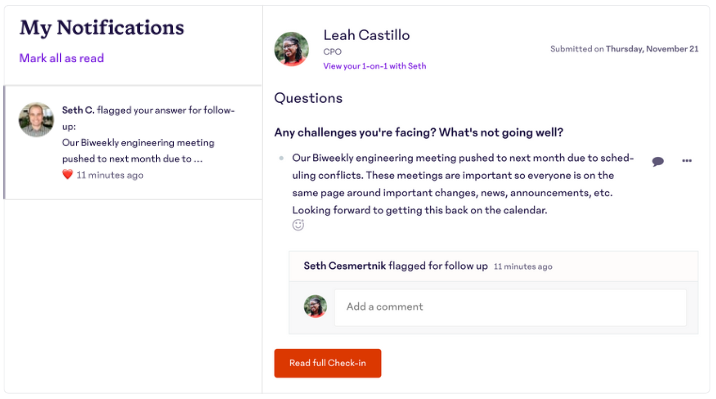Click the 11 minutes ago timestamp under the notification
The image size is (716, 399).
pos(110,175)
